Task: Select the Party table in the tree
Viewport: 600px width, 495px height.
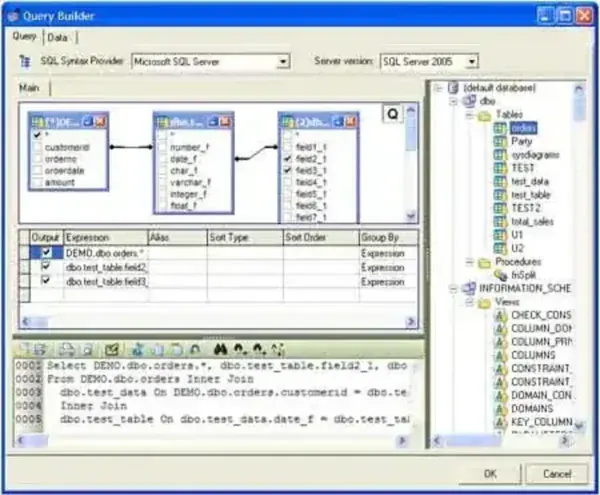Action: click(x=521, y=141)
